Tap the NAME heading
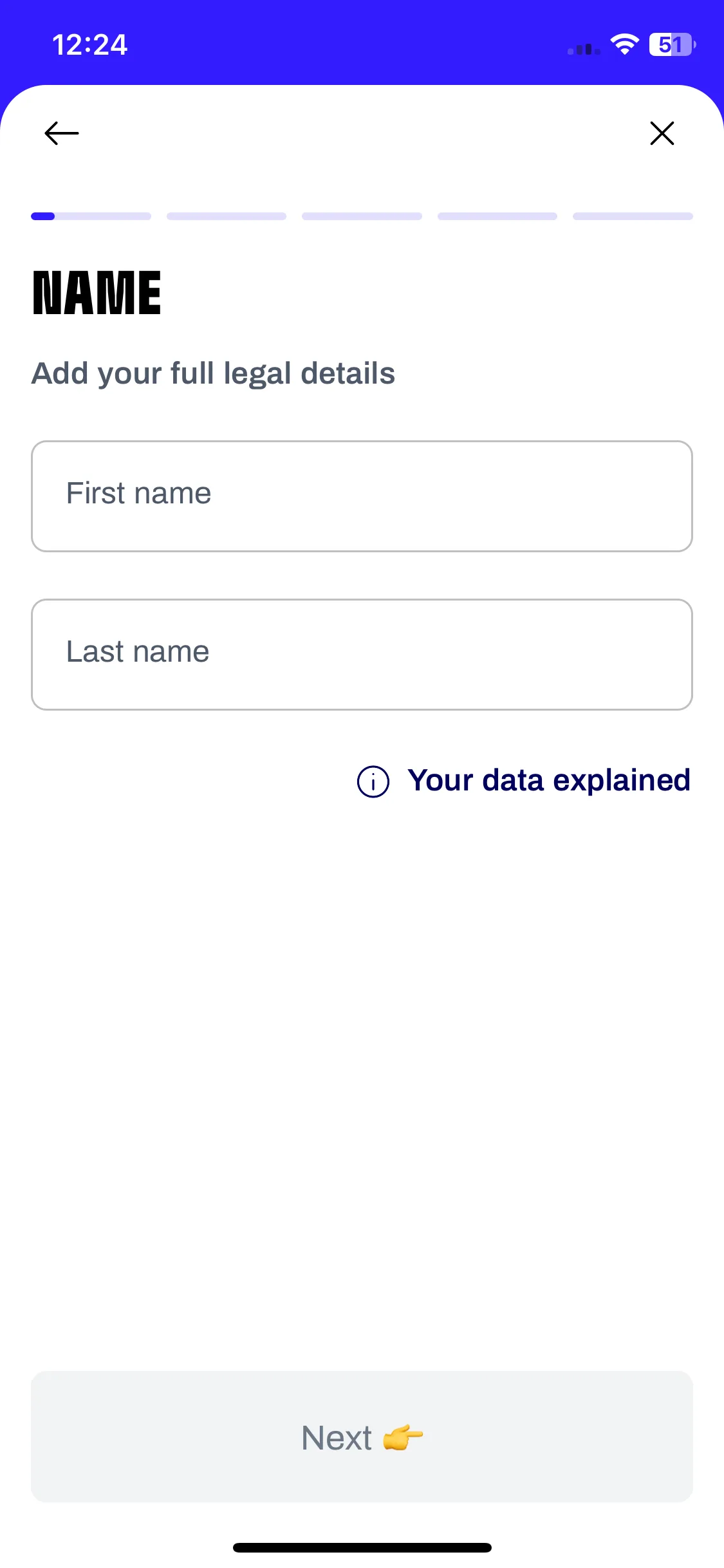 97,293
